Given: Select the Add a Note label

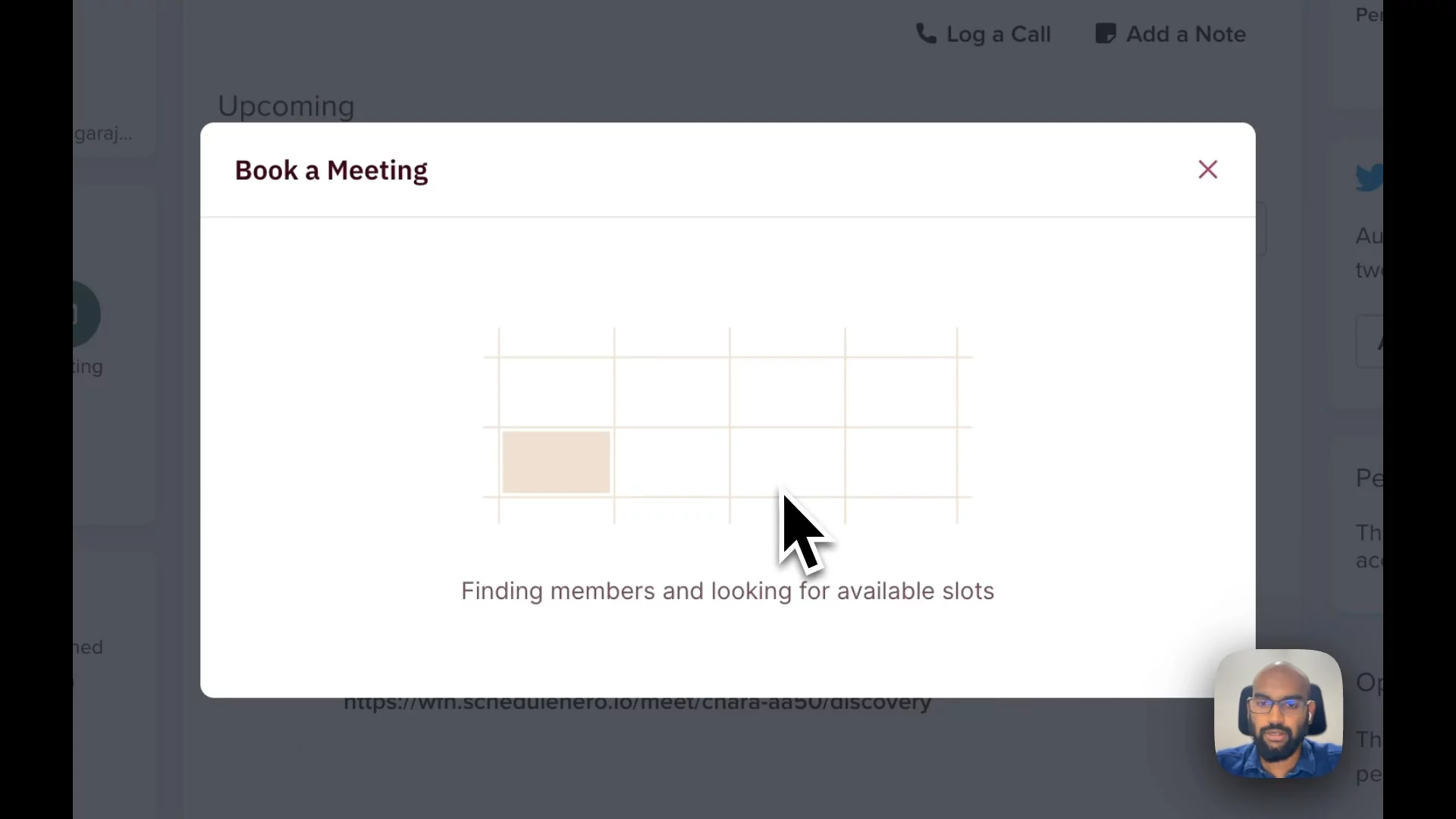Looking at the screenshot, I should click(x=1185, y=34).
